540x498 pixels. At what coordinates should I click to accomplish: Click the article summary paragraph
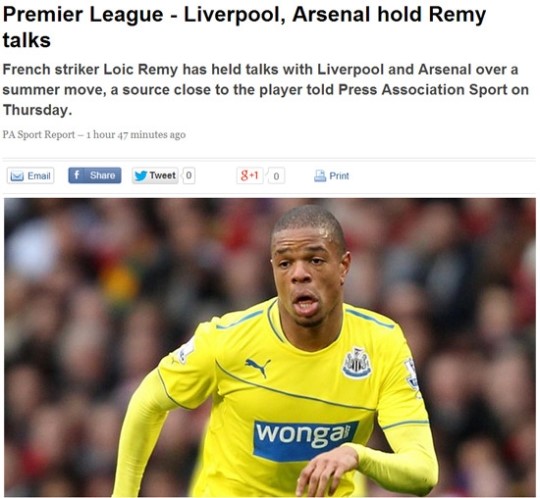click(x=266, y=90)
